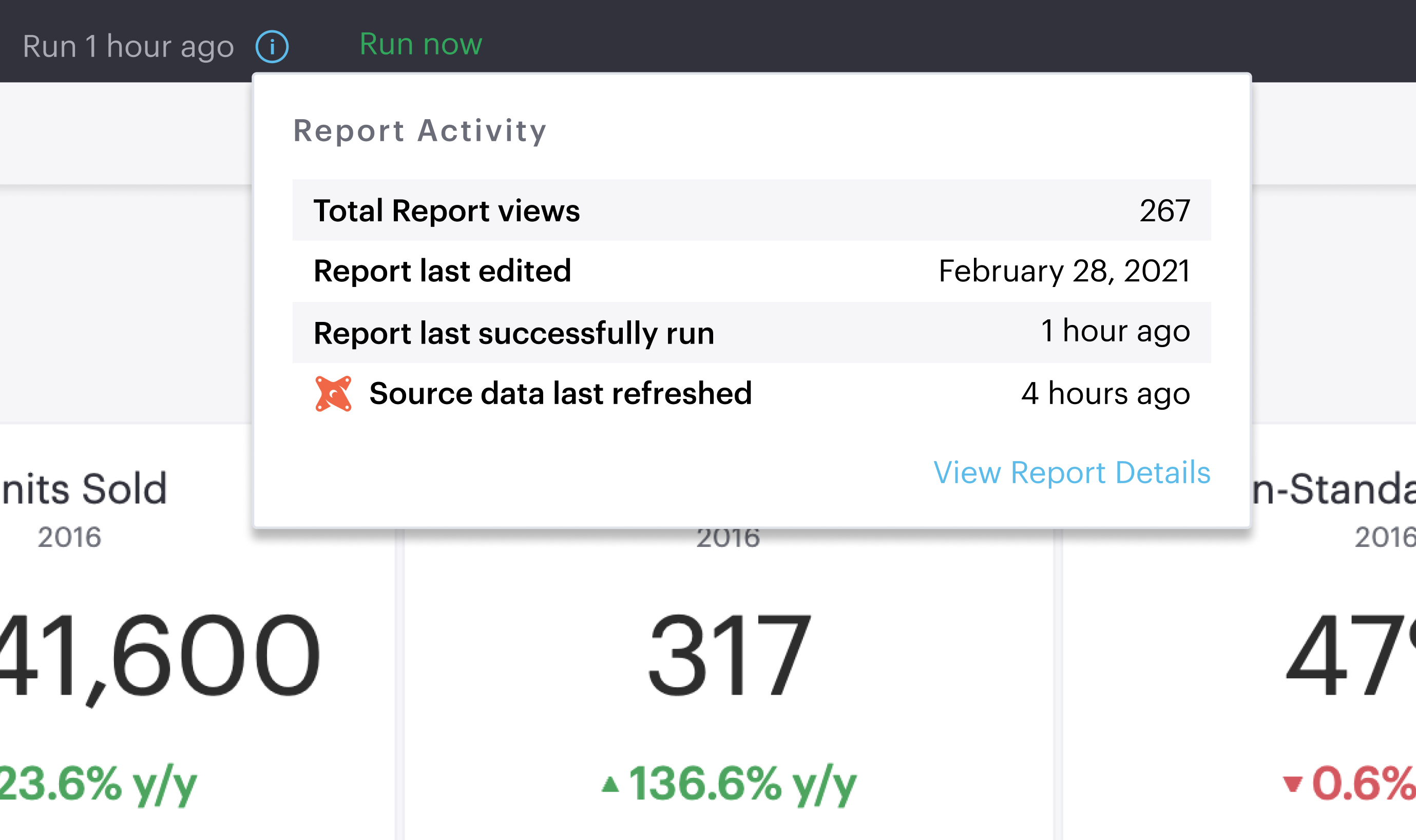Click the Units Sold card title
This screenshot has height=840, width=1416.
[x=85, y=488]
